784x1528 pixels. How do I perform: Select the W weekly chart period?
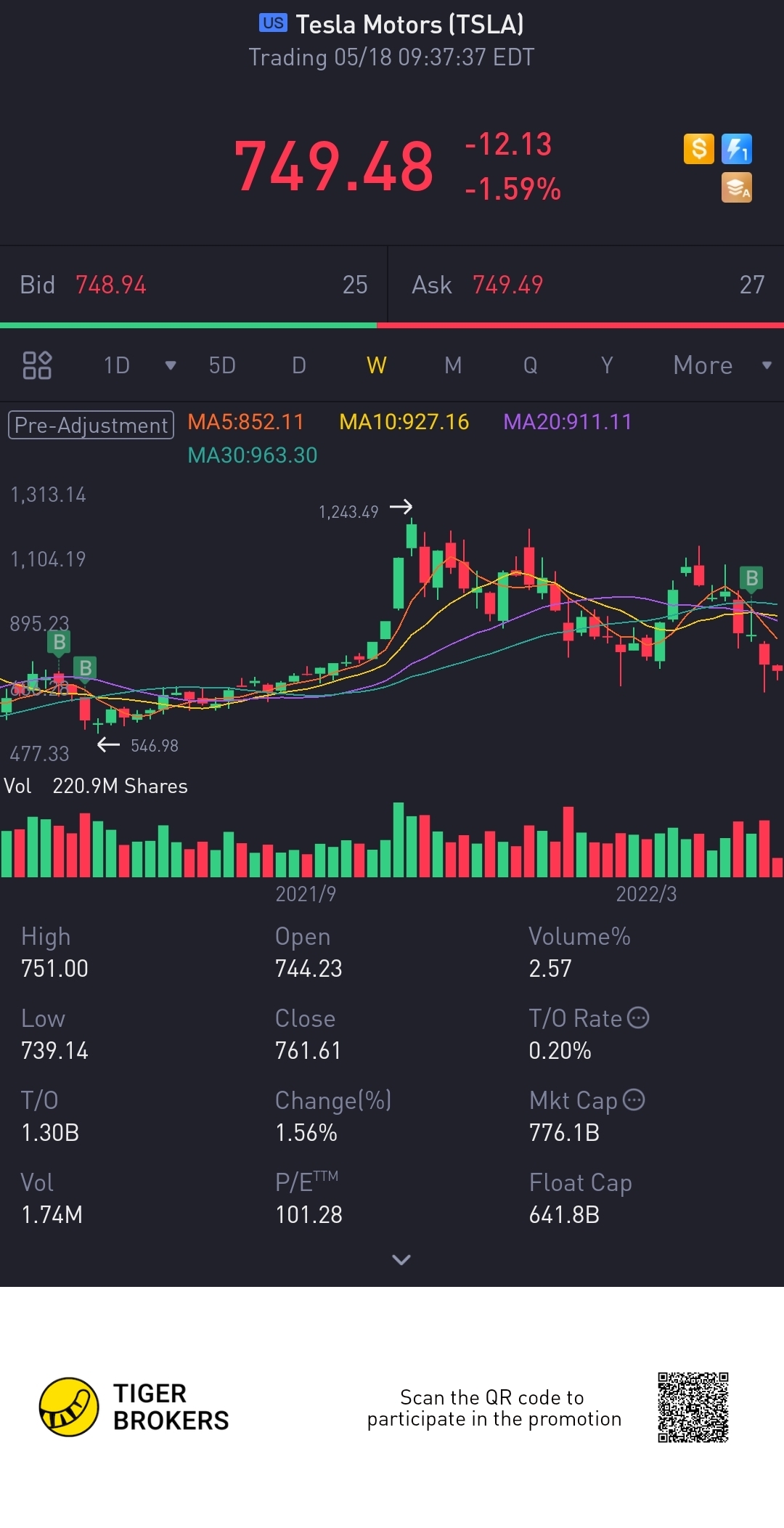coord(377,365)
